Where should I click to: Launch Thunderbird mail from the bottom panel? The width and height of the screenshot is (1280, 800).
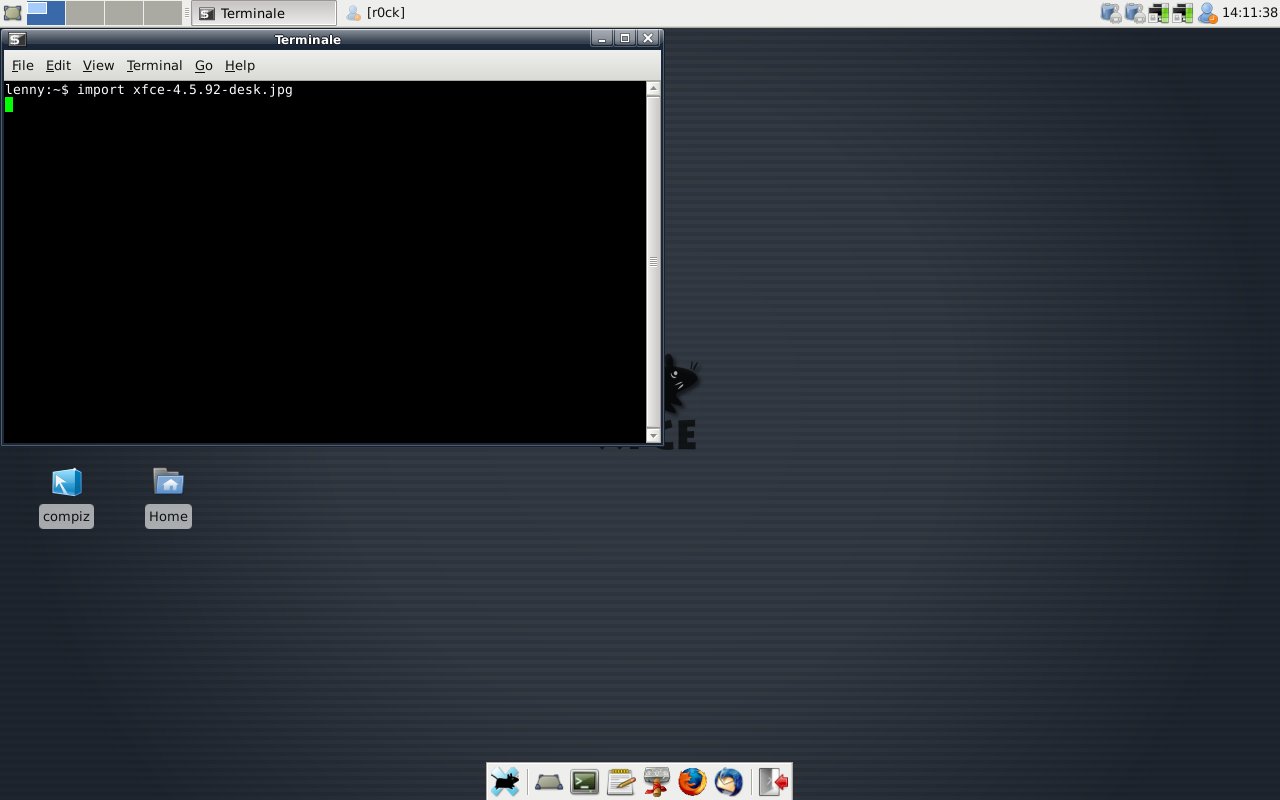click(x=728, y=781)
